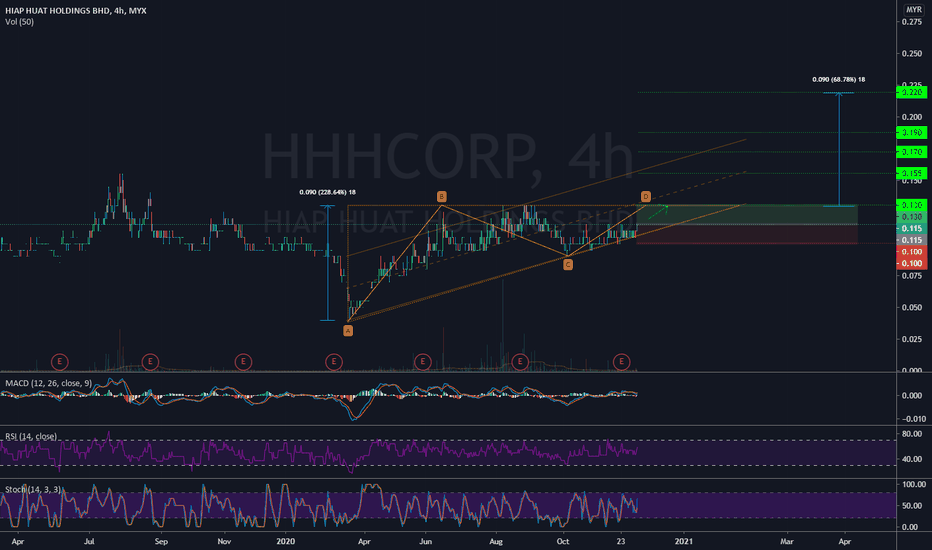This screenshot has width=932, height=550.
Task: Click the earnings marker nearest the Aug label
Action: pyautogui.click(x=520, y=362)
